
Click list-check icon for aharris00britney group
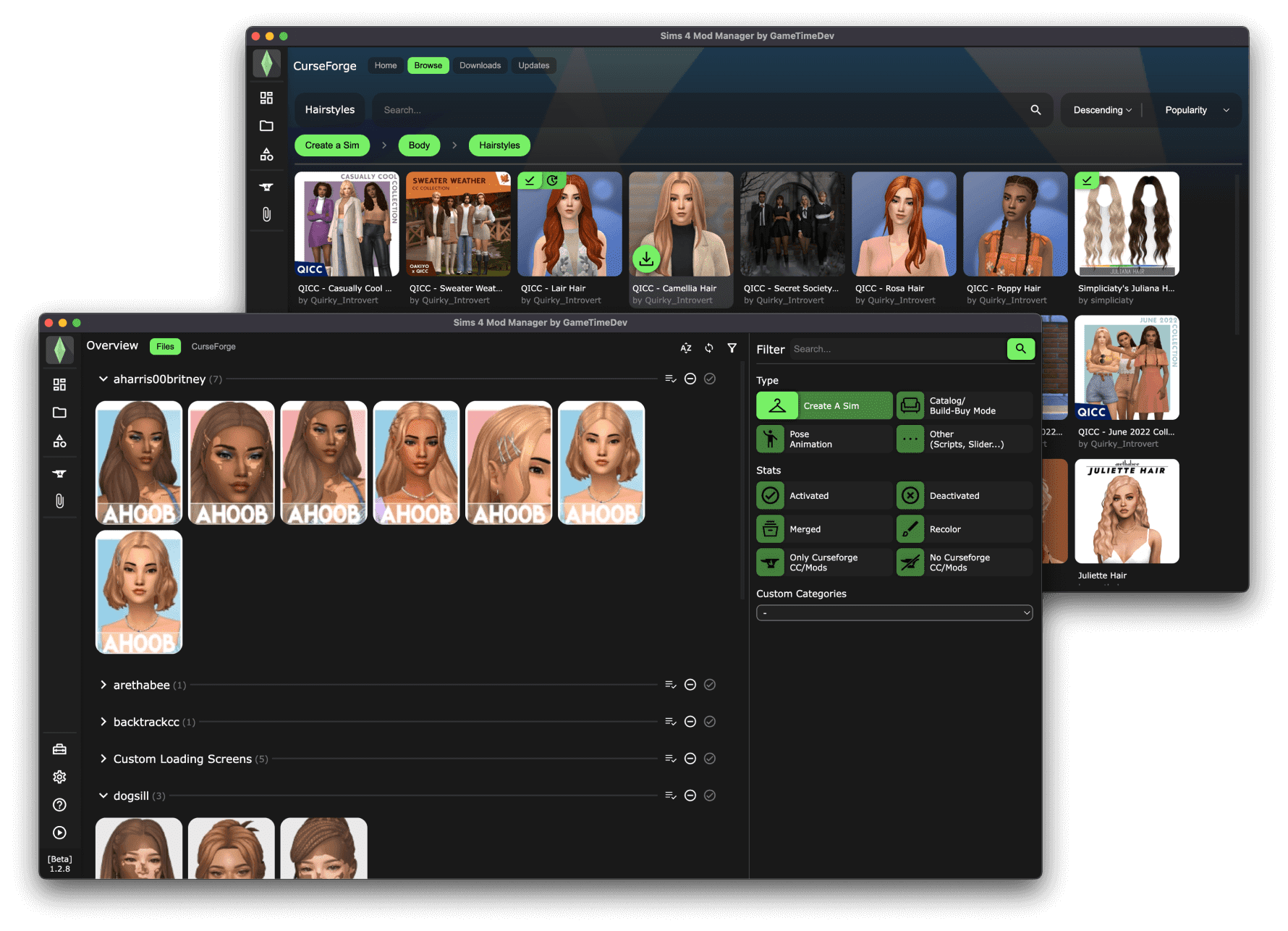tap(671, 379)
